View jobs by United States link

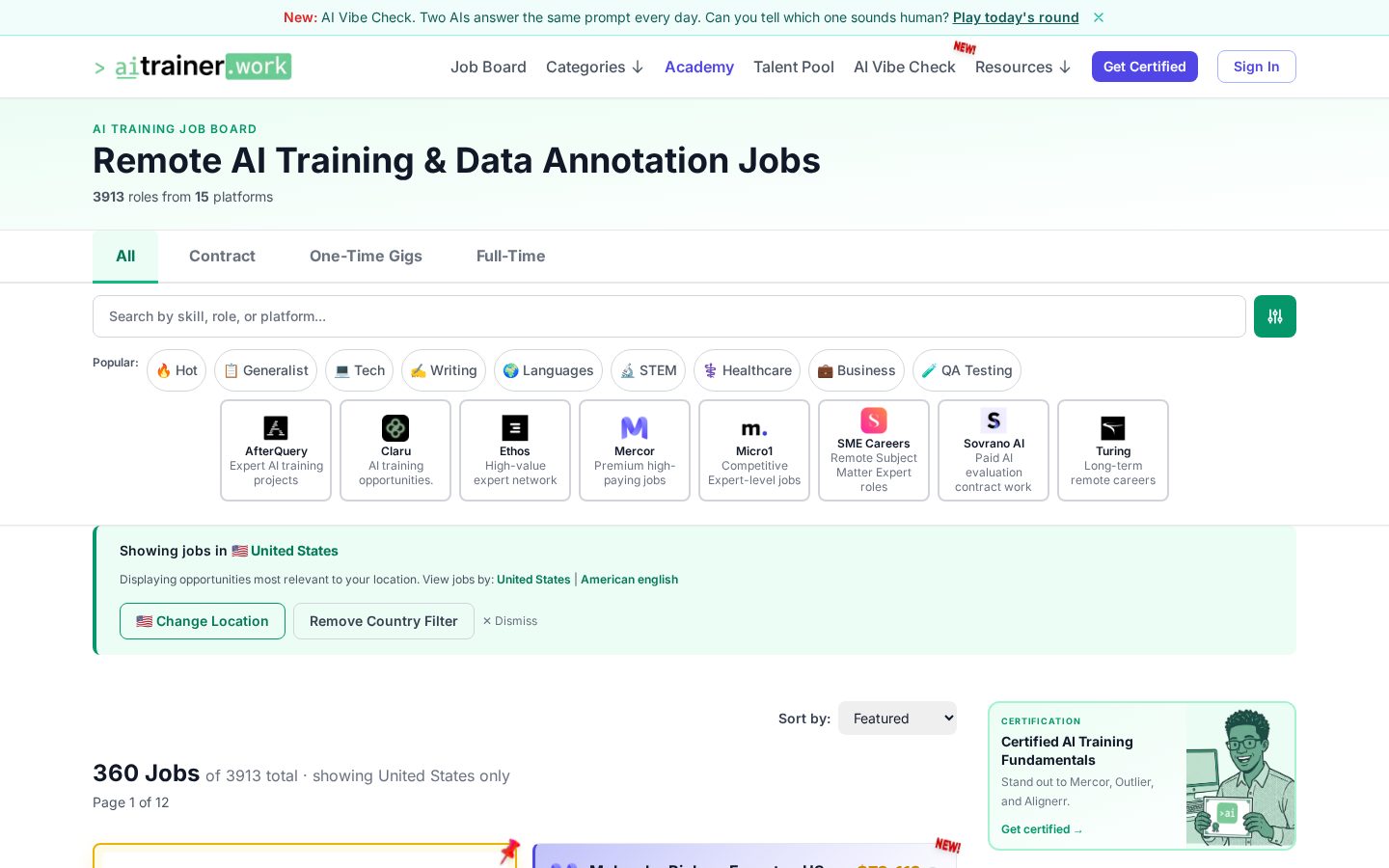tap(533, 580)
